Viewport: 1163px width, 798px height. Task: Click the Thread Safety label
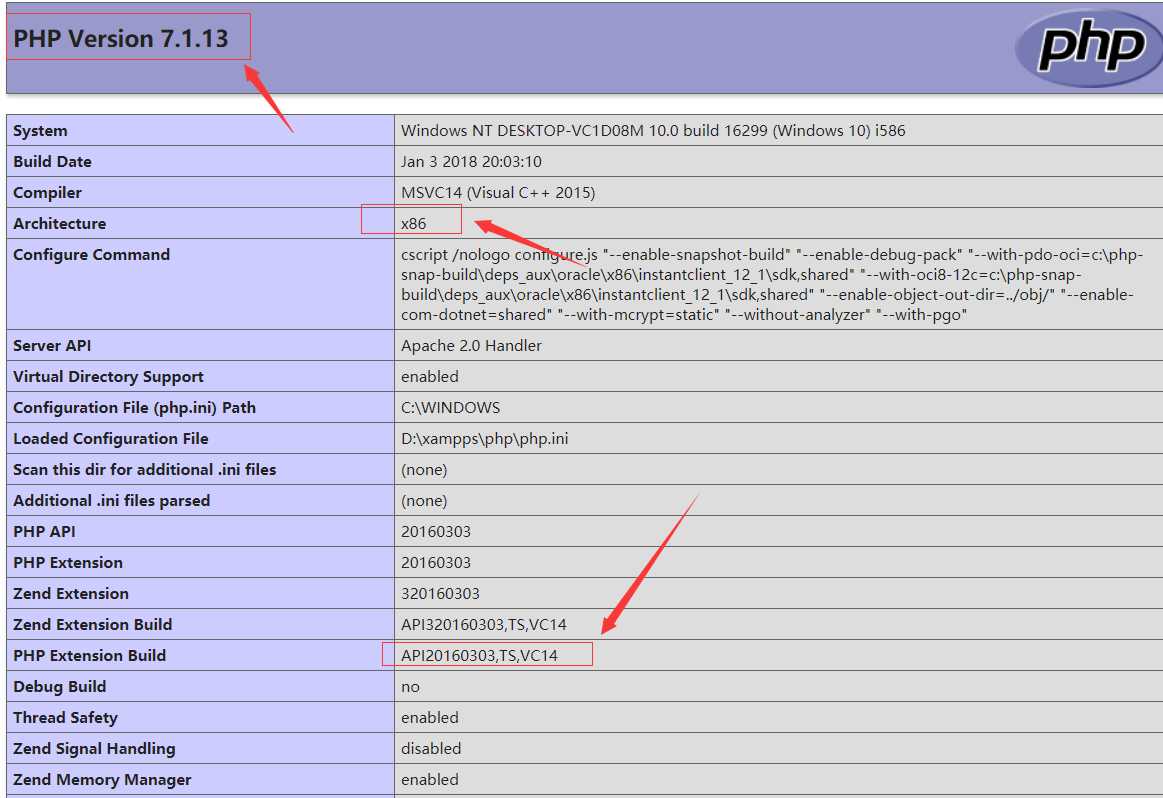[65, 719]
